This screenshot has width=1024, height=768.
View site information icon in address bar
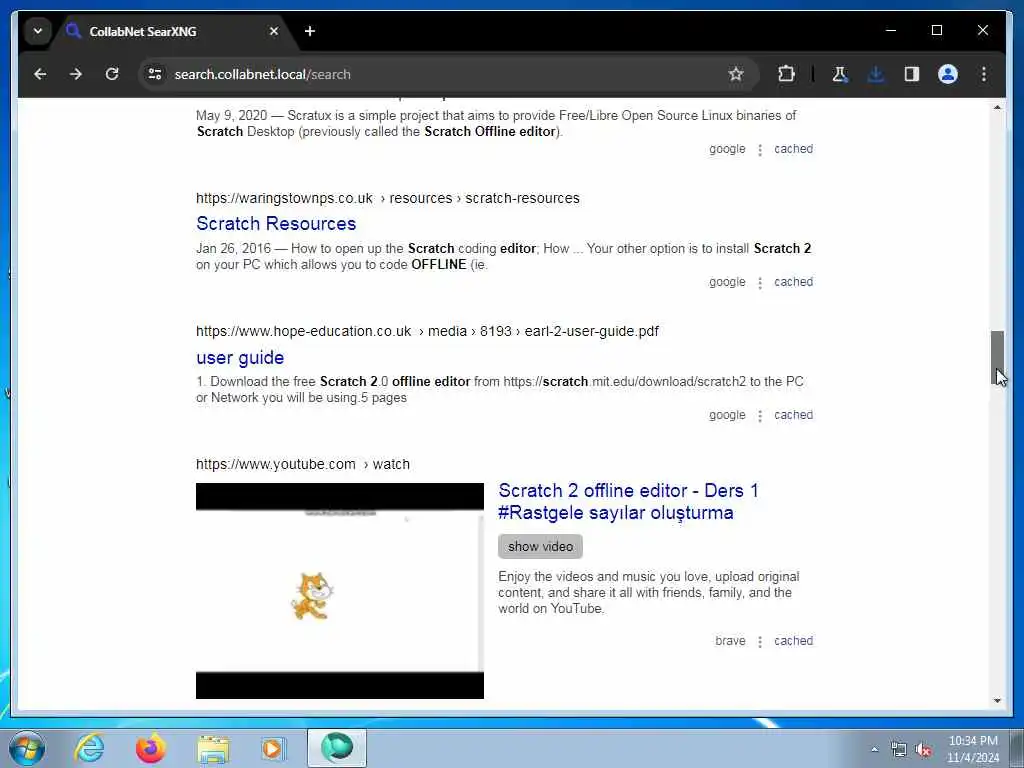(x=155, y=74)
